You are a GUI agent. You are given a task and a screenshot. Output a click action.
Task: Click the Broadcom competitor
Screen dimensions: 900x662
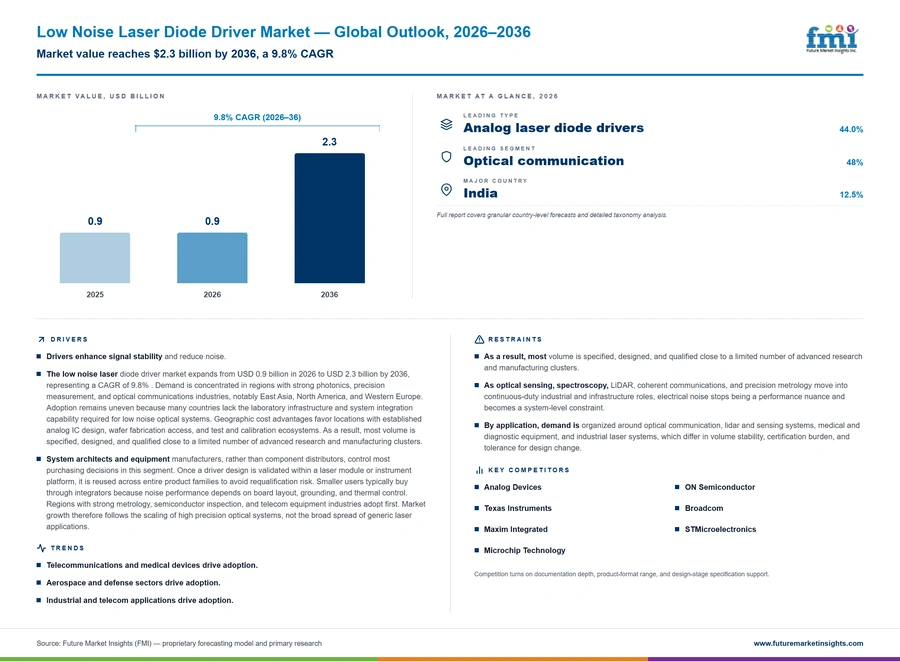pos(704,508)
